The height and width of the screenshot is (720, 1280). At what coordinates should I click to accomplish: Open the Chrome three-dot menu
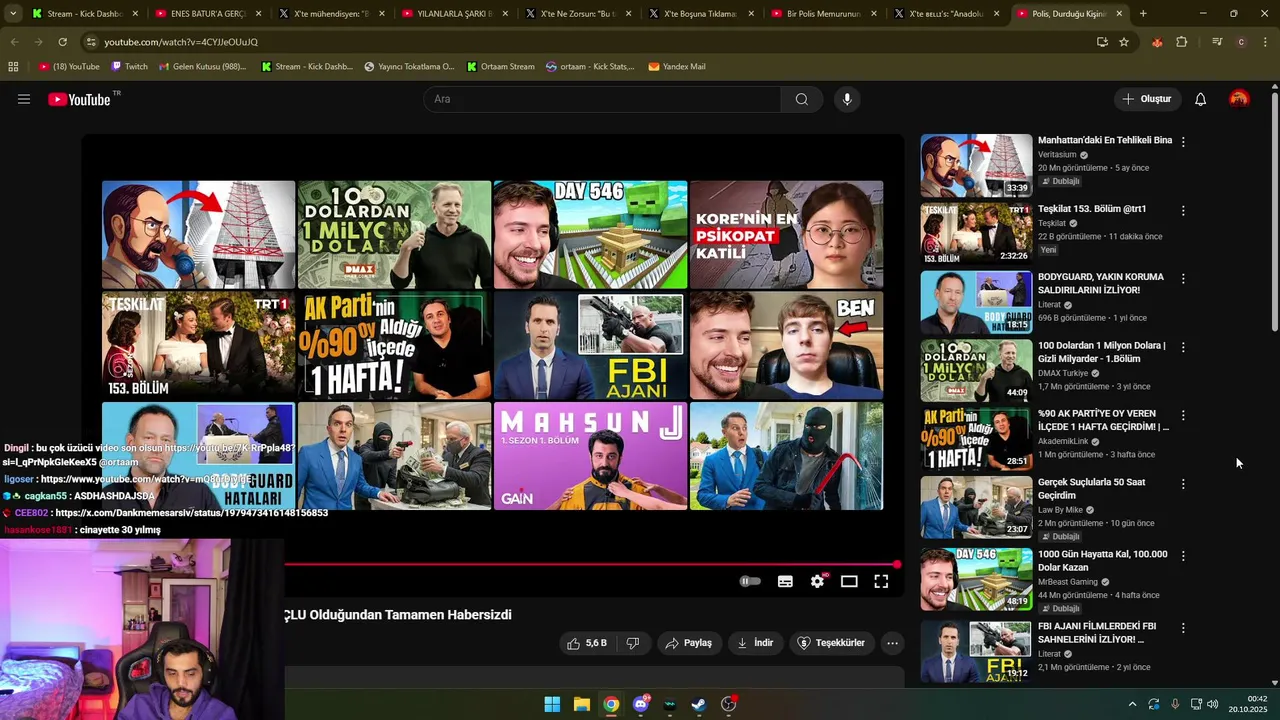(1265, 42)
